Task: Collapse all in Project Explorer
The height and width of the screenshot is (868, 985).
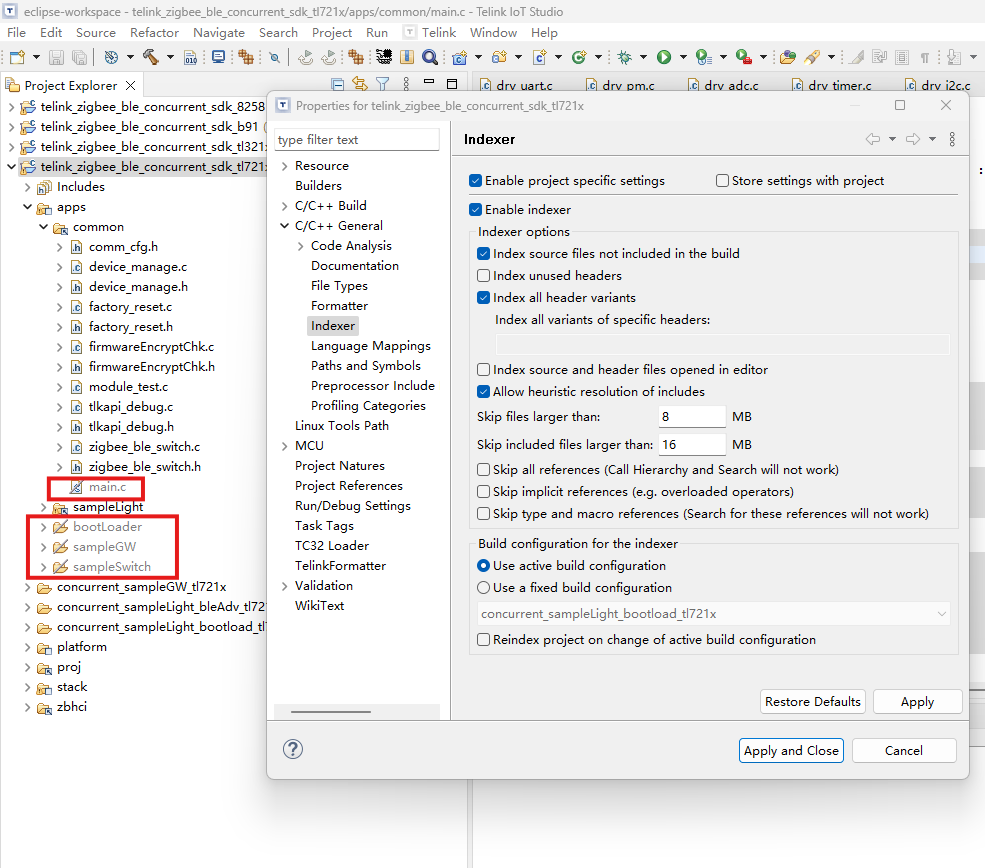Action: 338,84
